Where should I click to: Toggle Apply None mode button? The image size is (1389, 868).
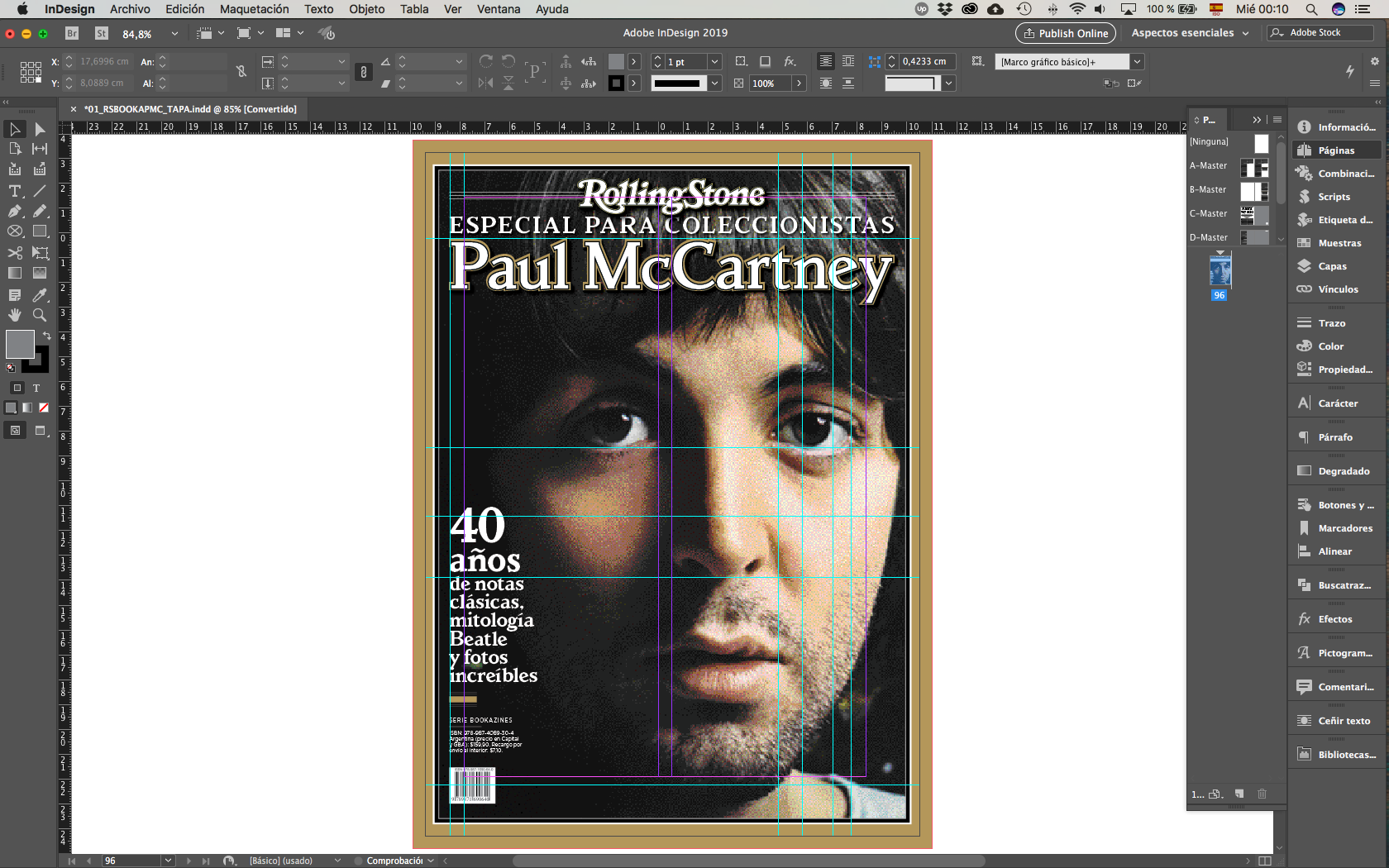[x=44, y=408]
